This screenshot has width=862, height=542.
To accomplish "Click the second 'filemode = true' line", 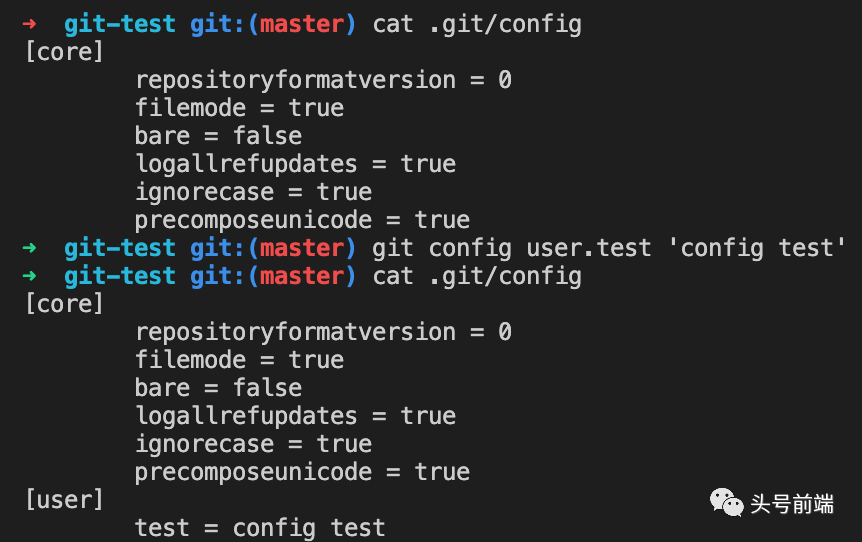I will pos(240,360).
